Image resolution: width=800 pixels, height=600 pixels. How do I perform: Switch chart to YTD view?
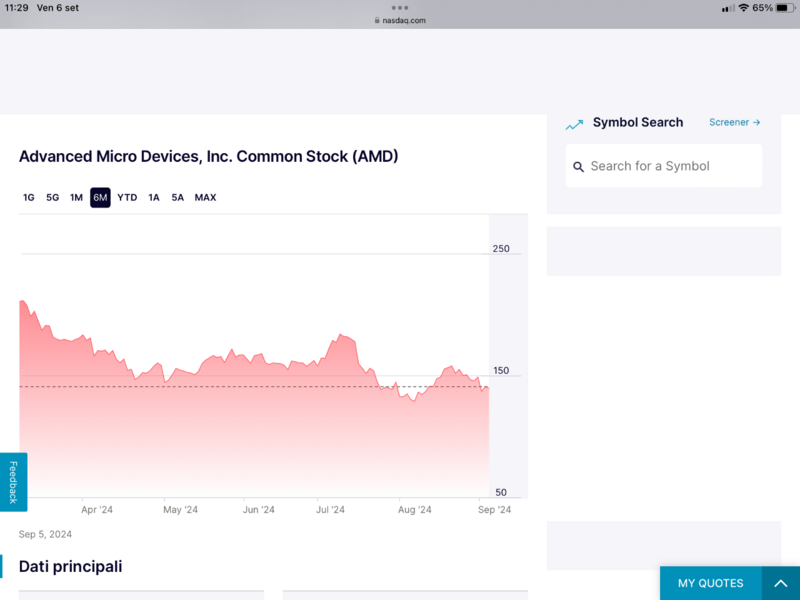[x=127, y=197]
